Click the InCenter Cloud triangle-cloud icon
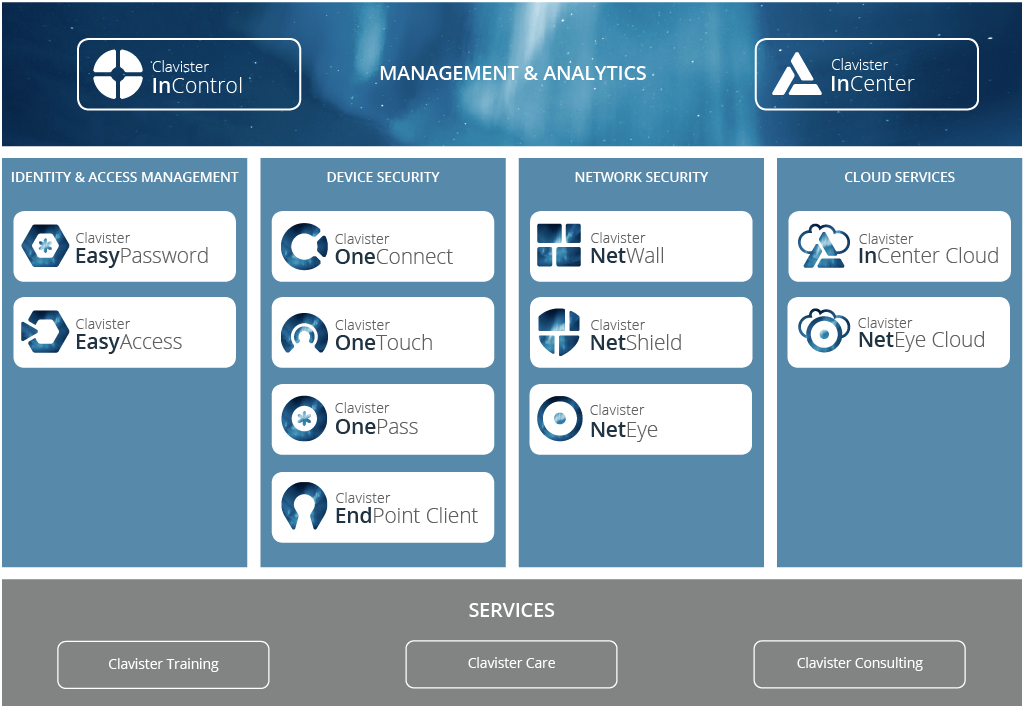Screen dimensions: 1024x706 point(824,246)
